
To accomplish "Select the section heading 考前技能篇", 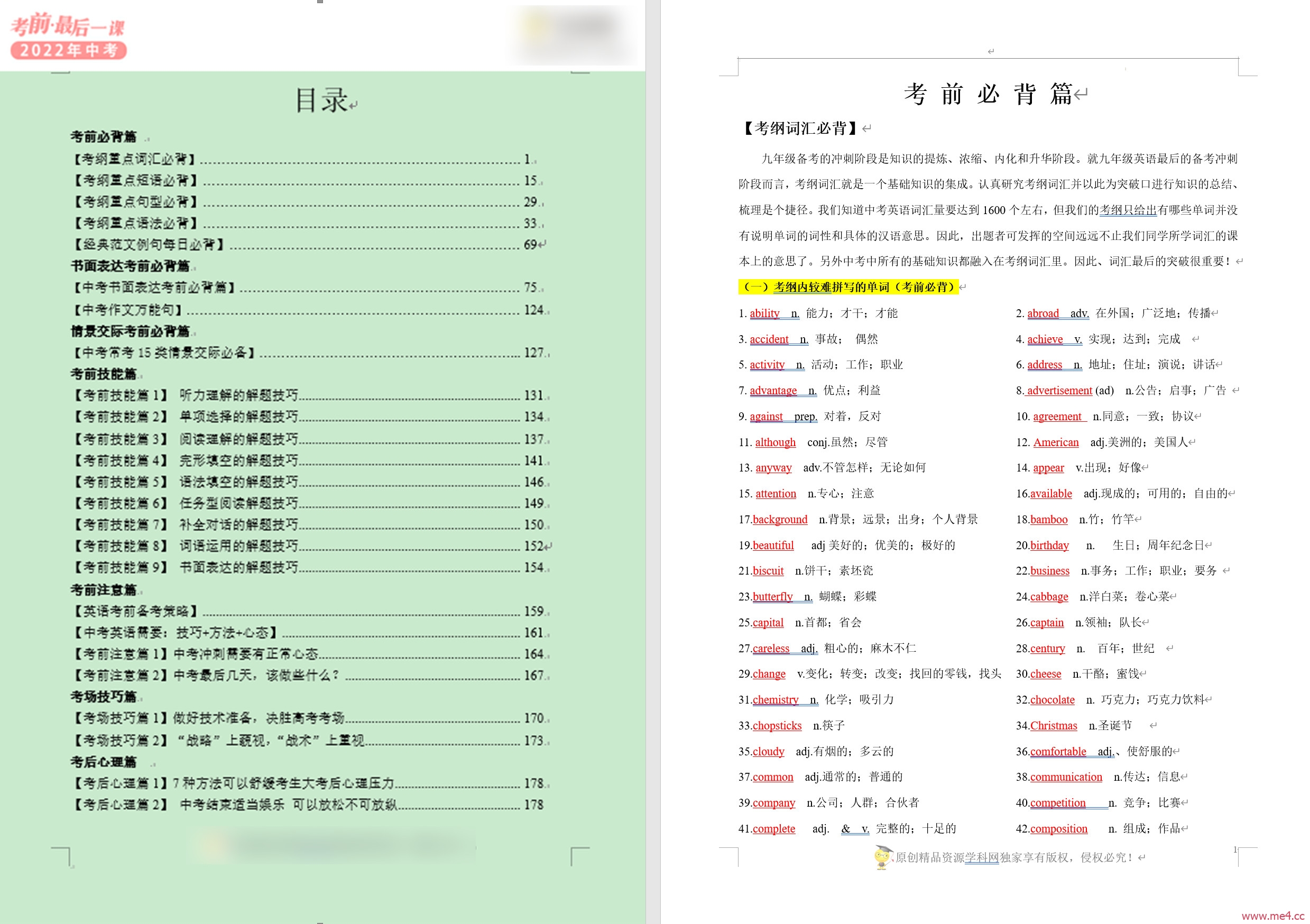I will click(x=103, y=374).
